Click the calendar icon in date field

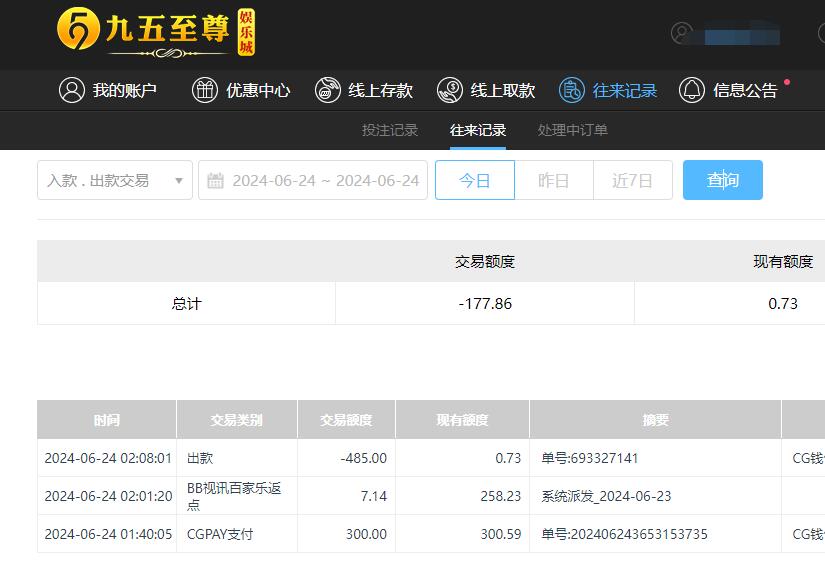(x=215, y=180)
